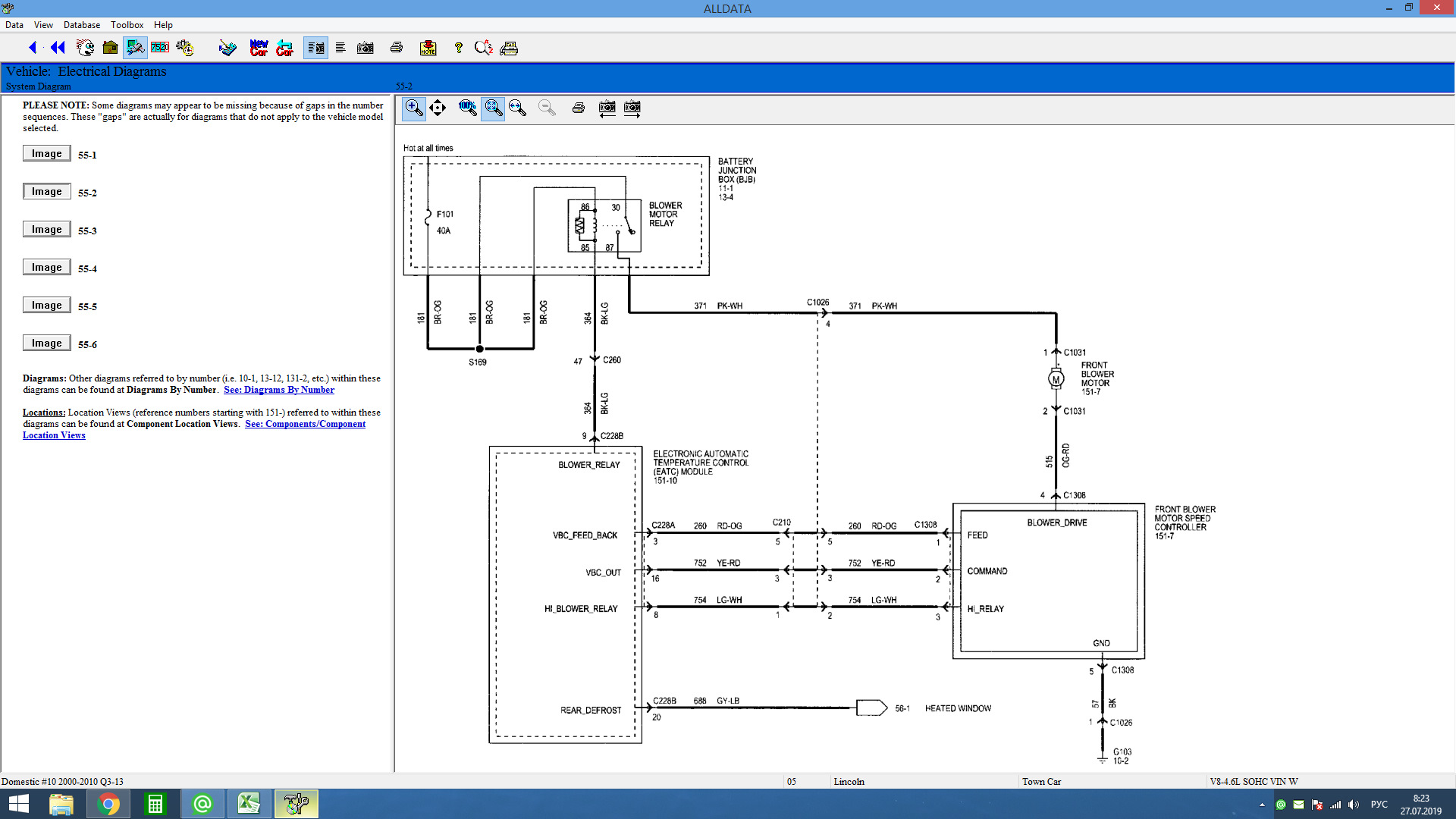Screen dimensions: 1456x819
Task: Open See: Diagrams By Number link
Action: 280,389
